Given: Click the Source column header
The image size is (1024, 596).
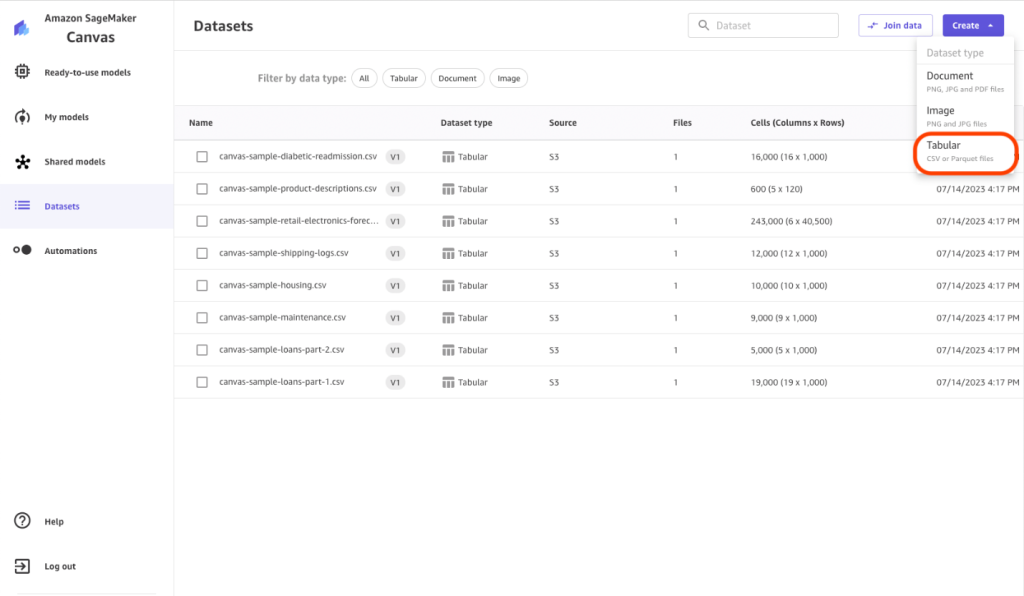Looking at the screenshot, I should click(562, 123).
